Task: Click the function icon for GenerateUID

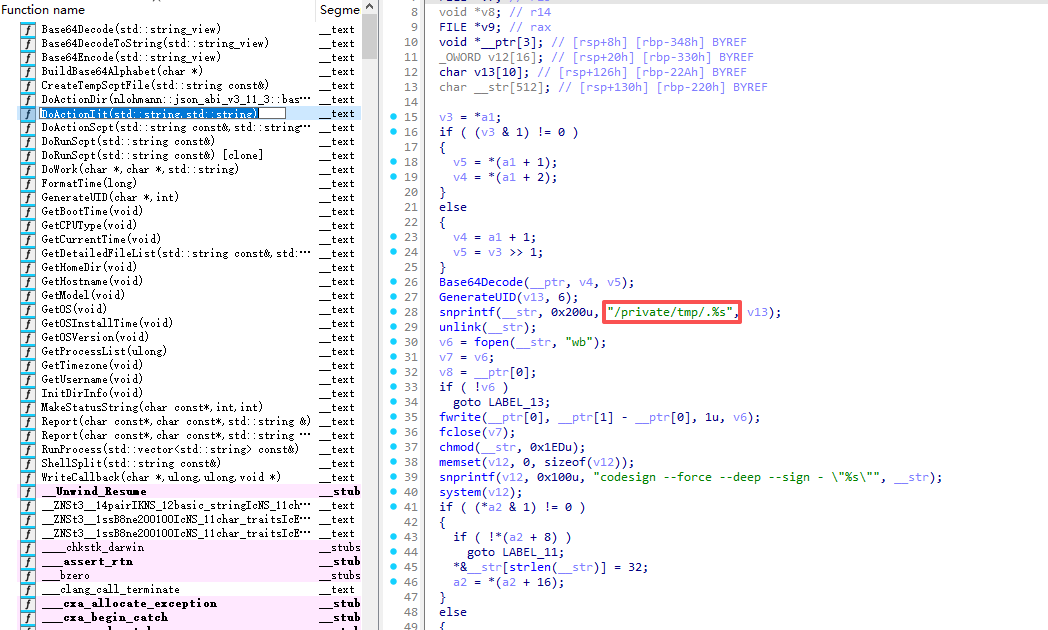Action: point(28,198)
